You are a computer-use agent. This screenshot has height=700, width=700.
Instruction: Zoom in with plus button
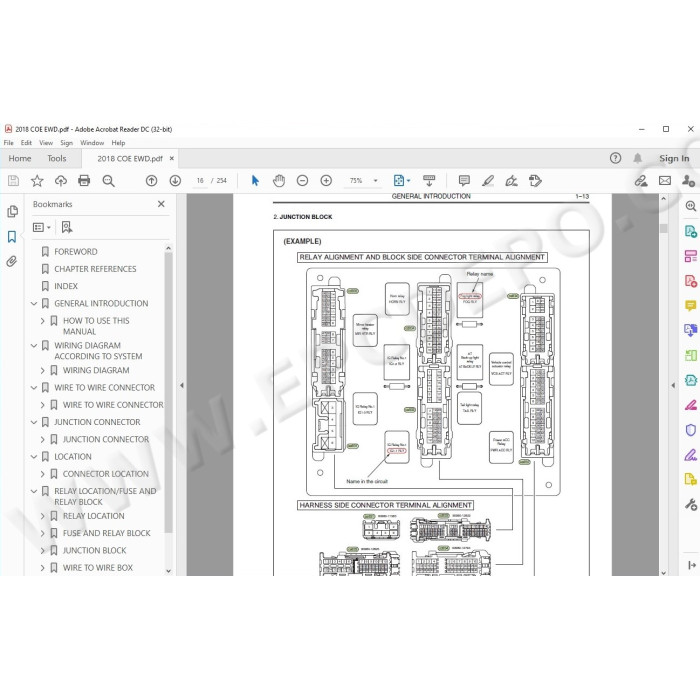coord(326,181)
